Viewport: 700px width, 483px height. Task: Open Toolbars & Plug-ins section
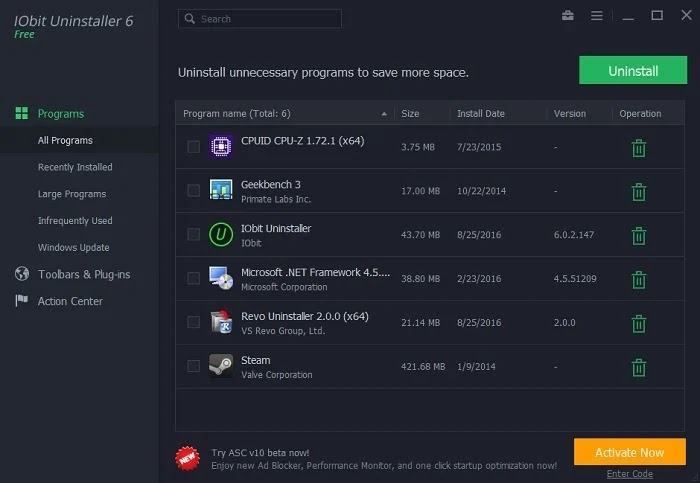coord(84,274)
